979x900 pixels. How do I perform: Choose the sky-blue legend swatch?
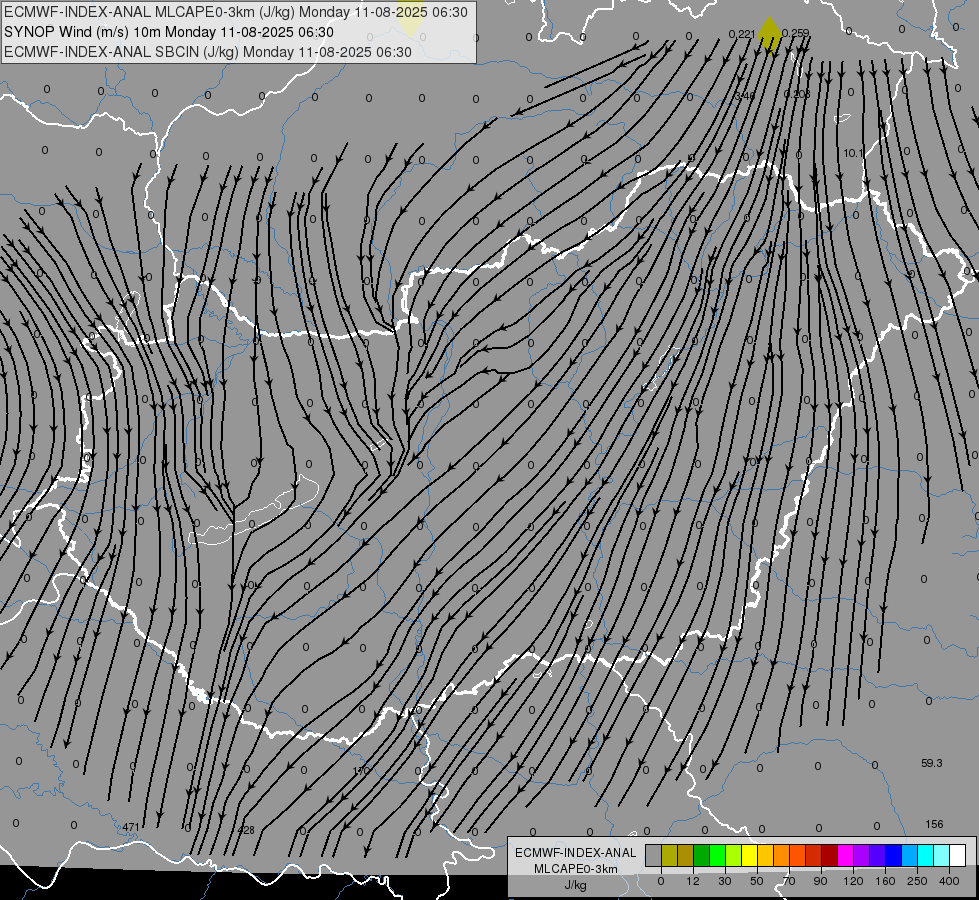coord(910,855)
